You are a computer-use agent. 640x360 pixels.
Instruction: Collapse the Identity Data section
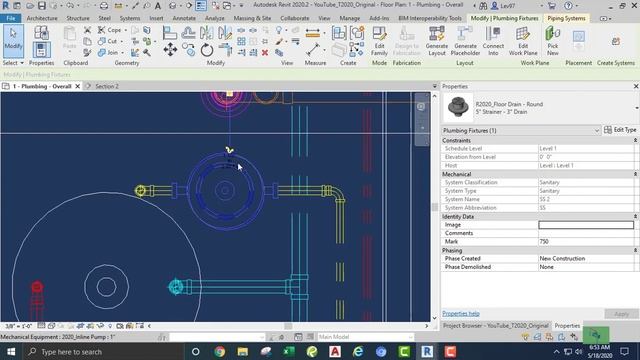point(635,216)
